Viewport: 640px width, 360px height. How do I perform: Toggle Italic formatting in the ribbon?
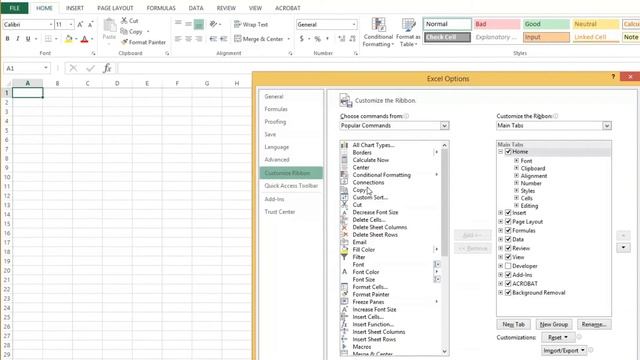point(18,39)
